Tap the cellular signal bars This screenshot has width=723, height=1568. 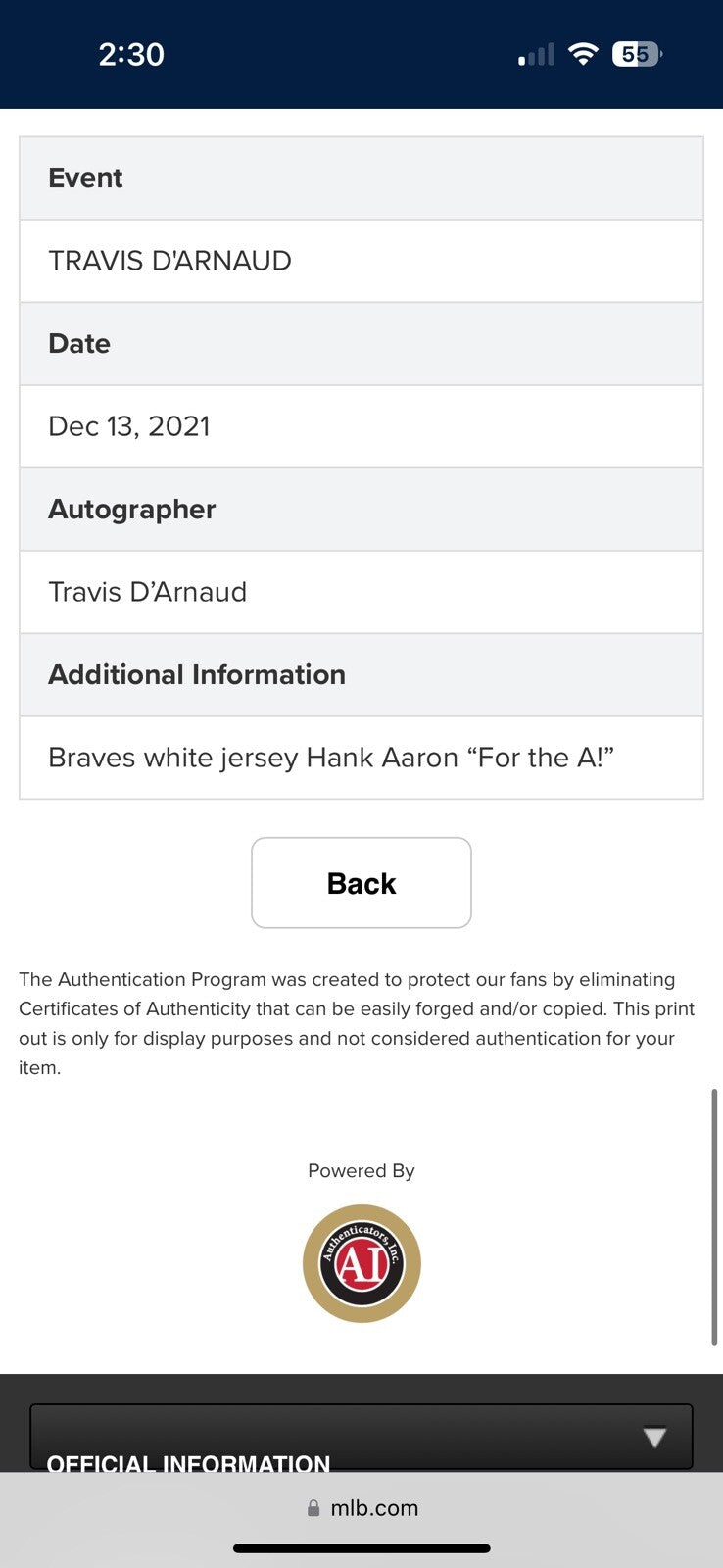(x=537, y=55)
